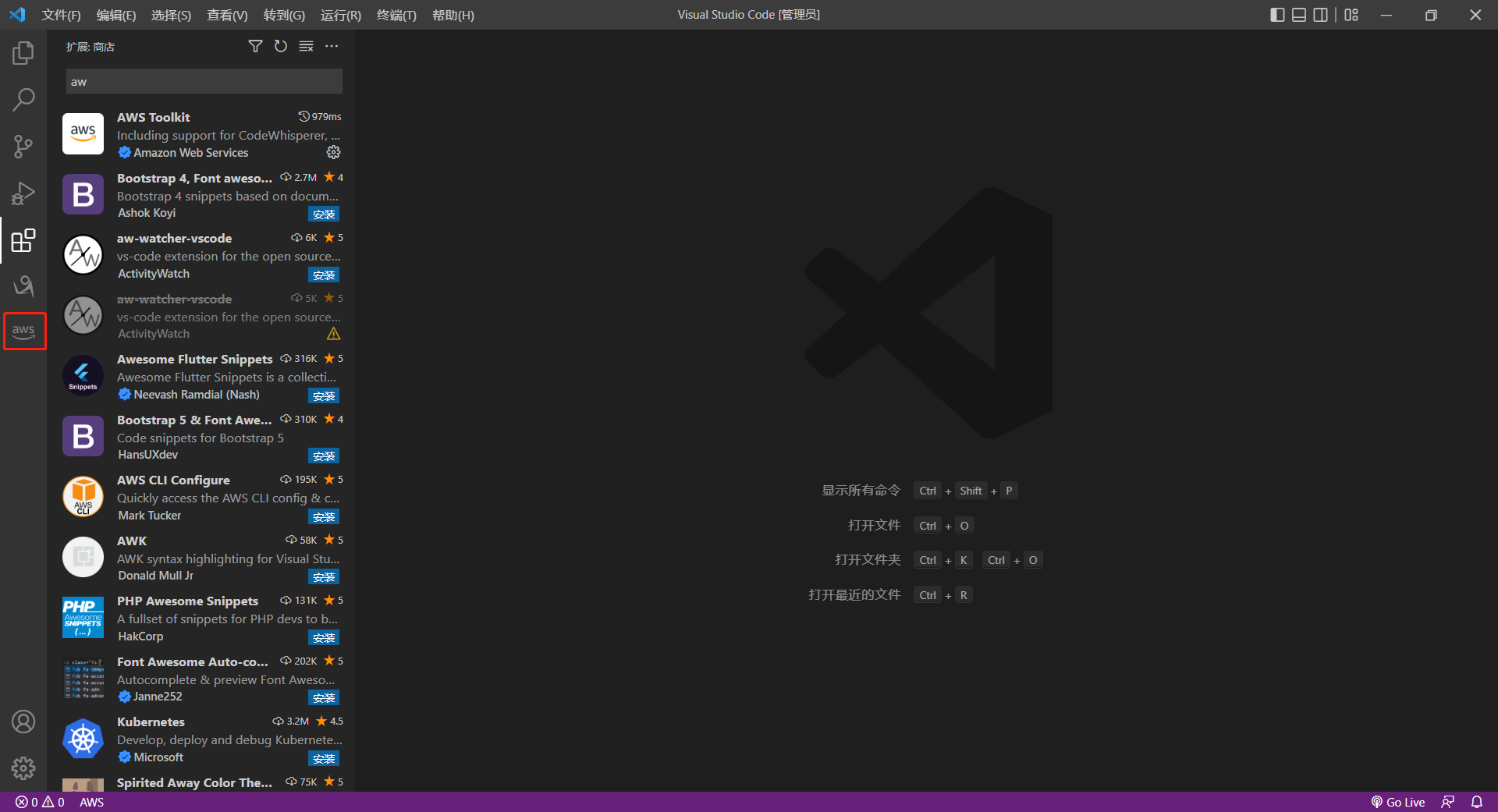1498x812 pixels.
Task: Click the extension search input field
Action: click(x=204, y=82)
